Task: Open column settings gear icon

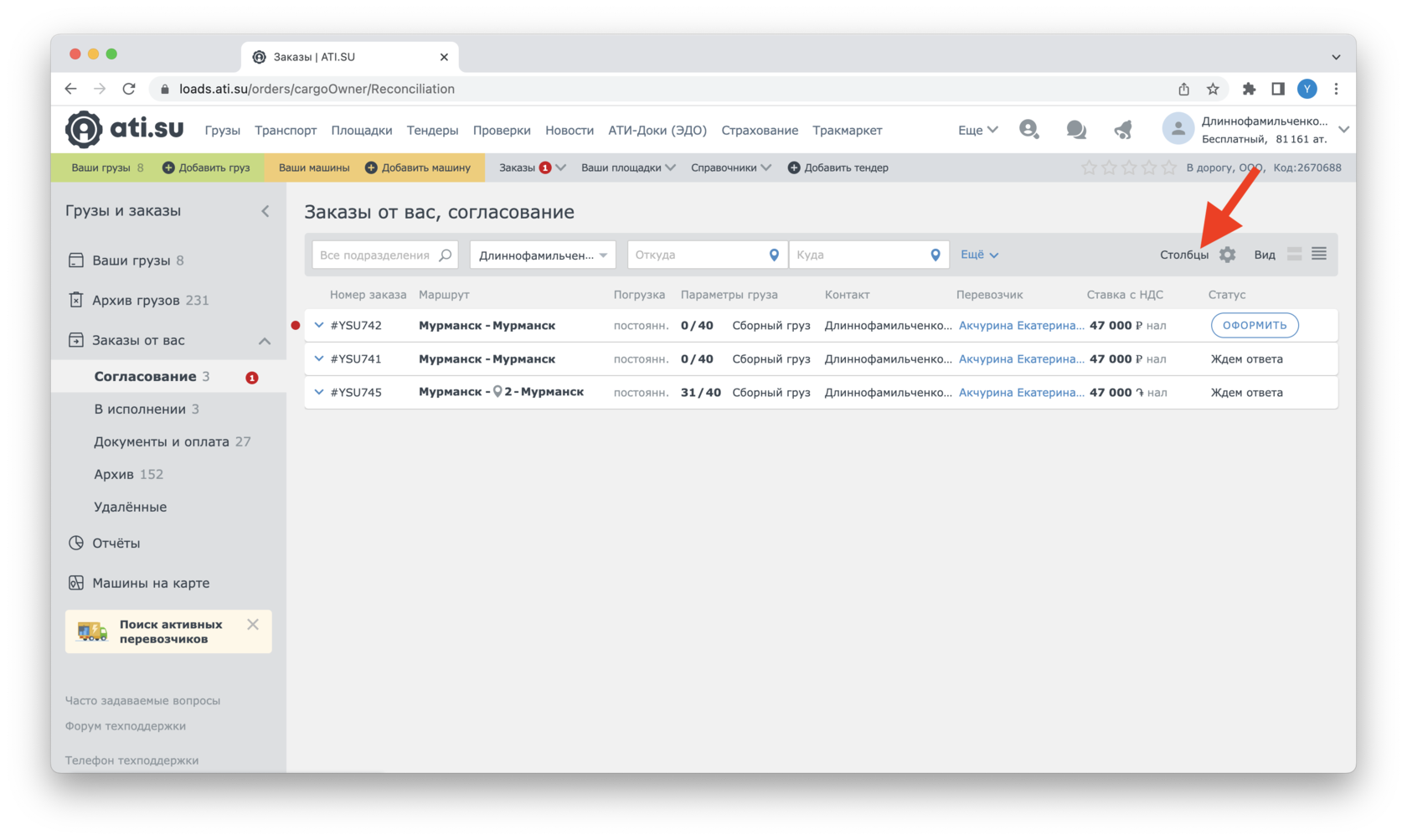Action: (x=1227, y=255)
